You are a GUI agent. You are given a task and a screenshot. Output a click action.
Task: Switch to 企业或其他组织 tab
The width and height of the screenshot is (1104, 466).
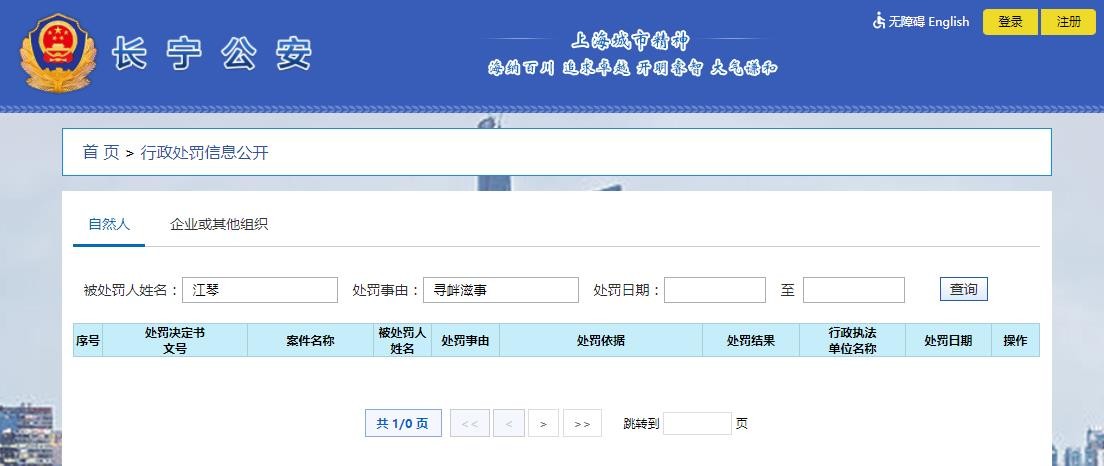click(x=219, y=224)
